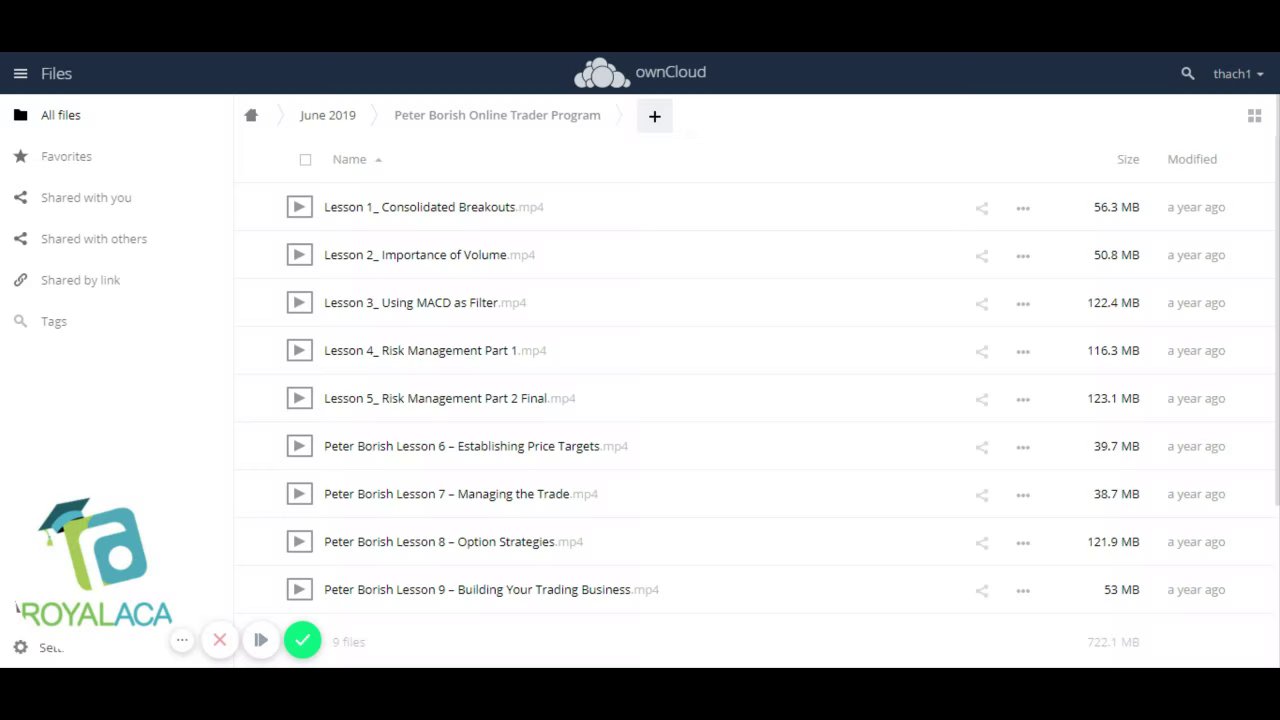Open Lesson 7 – Managing the Trade file
The height and width of the screenshot is (720, 1280).
tap(461, 494)
